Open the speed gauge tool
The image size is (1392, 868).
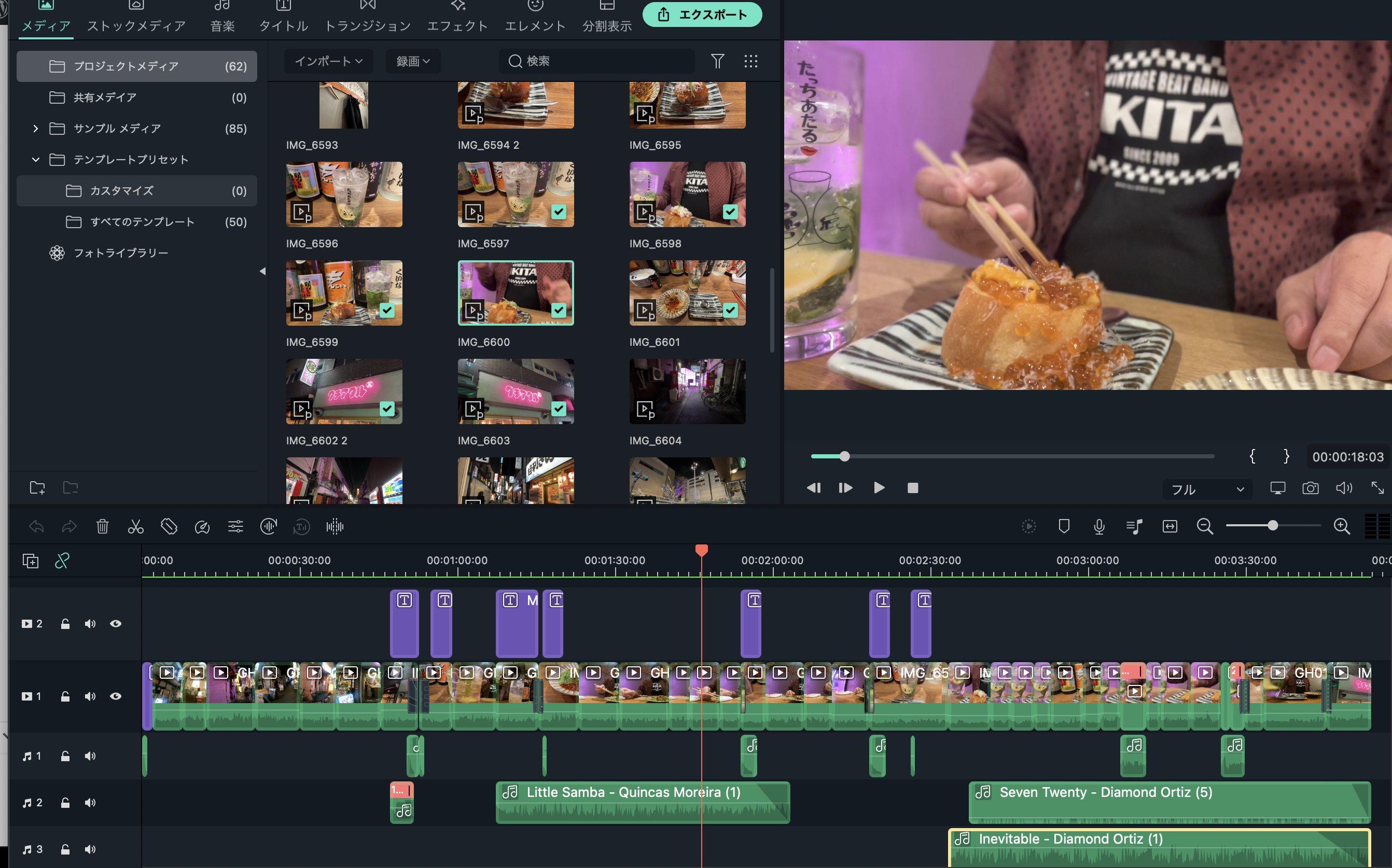pyautogui.click(x=202, y=526)
